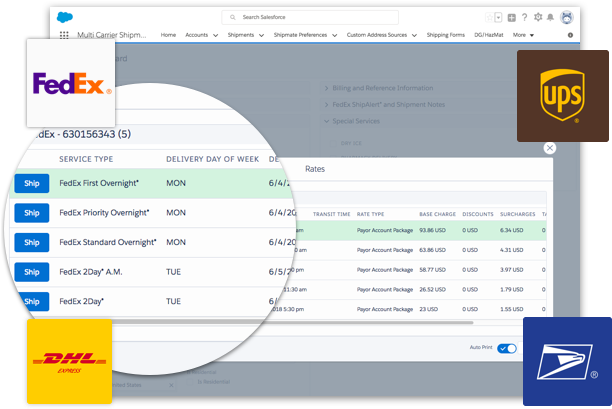Open the Shipments tab

click(241, 35)
